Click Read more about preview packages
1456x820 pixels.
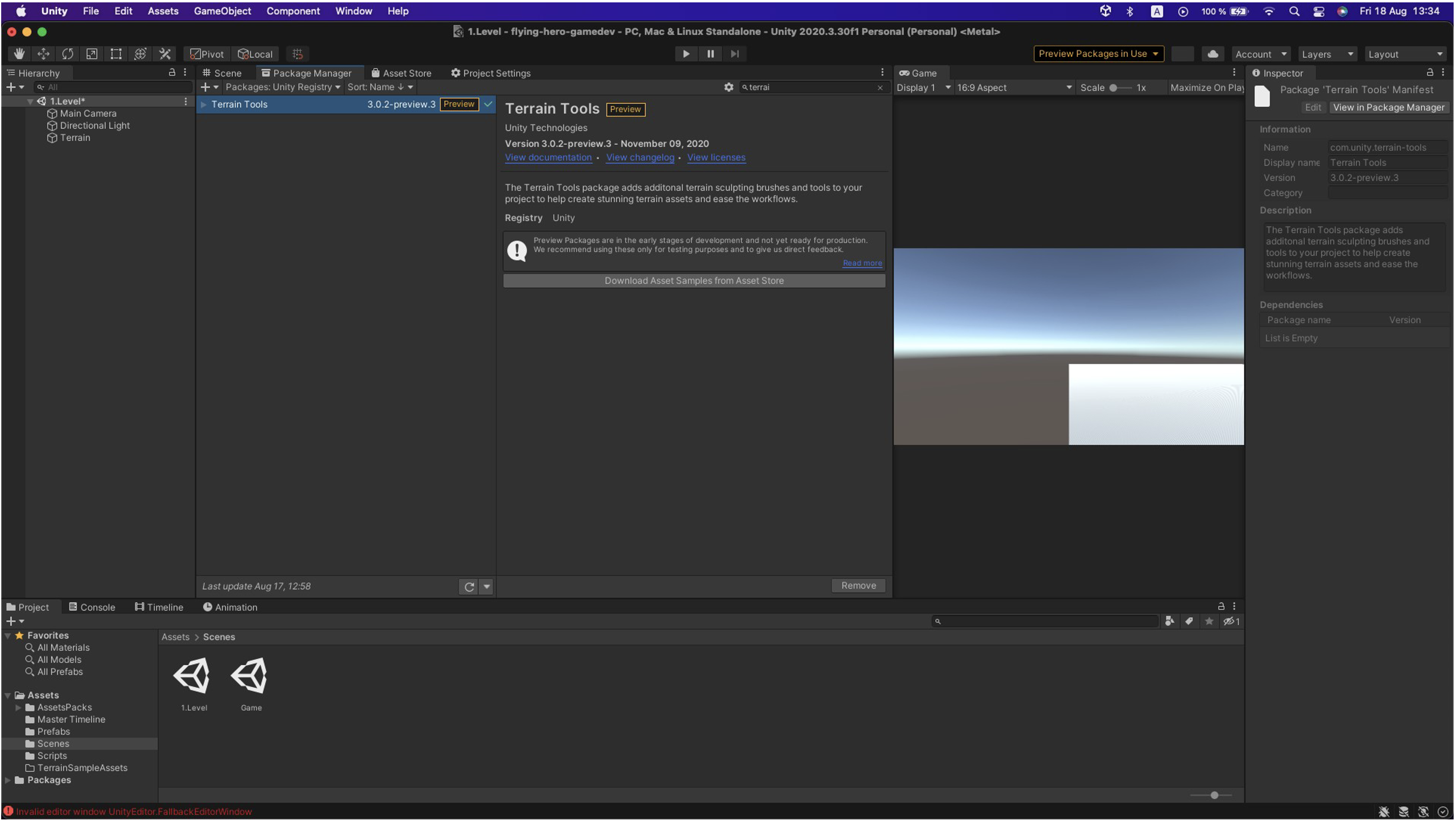coord(862,263)
